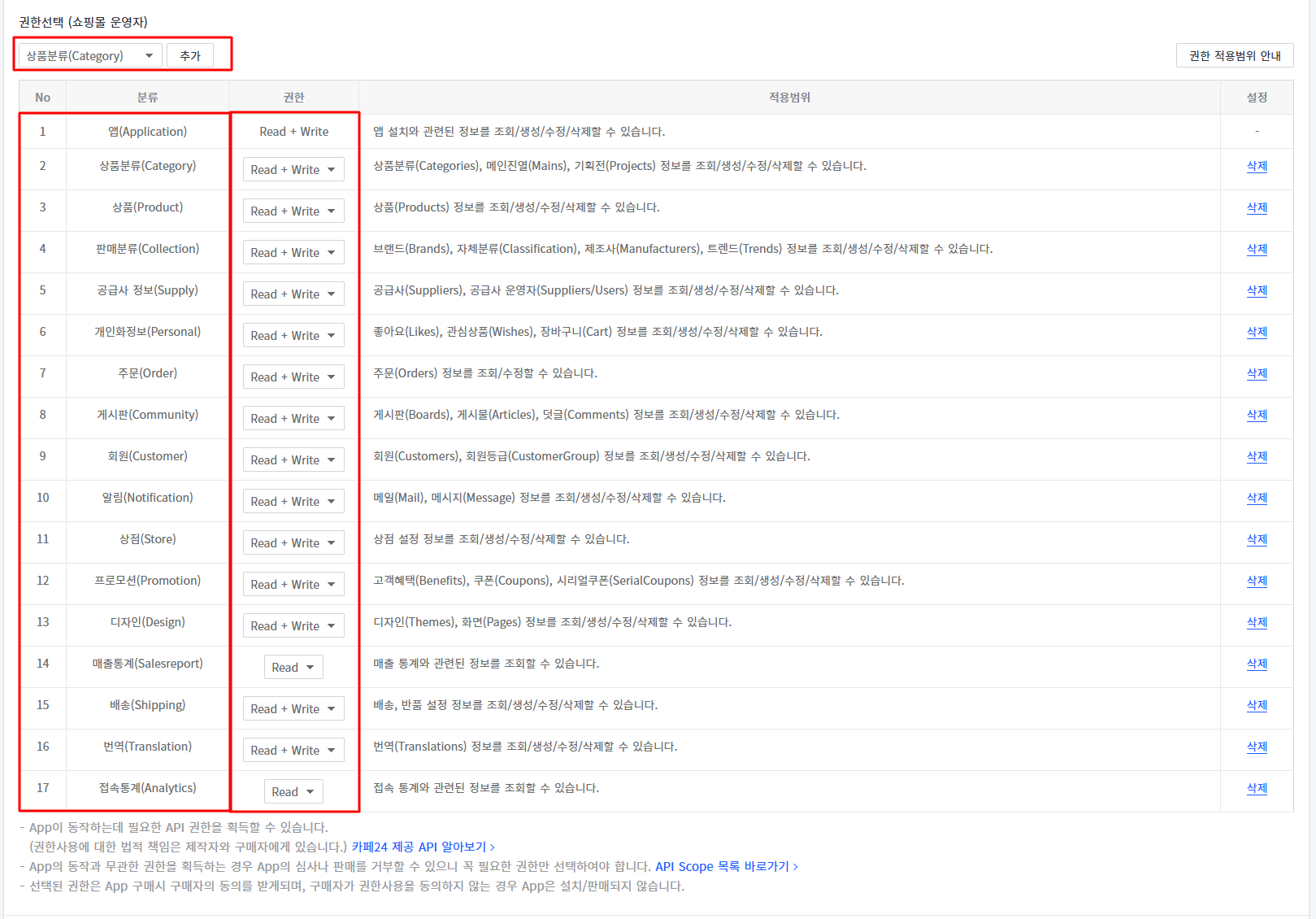Delete the 판매분류(Collection) permission row

pyautogui.click(x=1257, y=249)
